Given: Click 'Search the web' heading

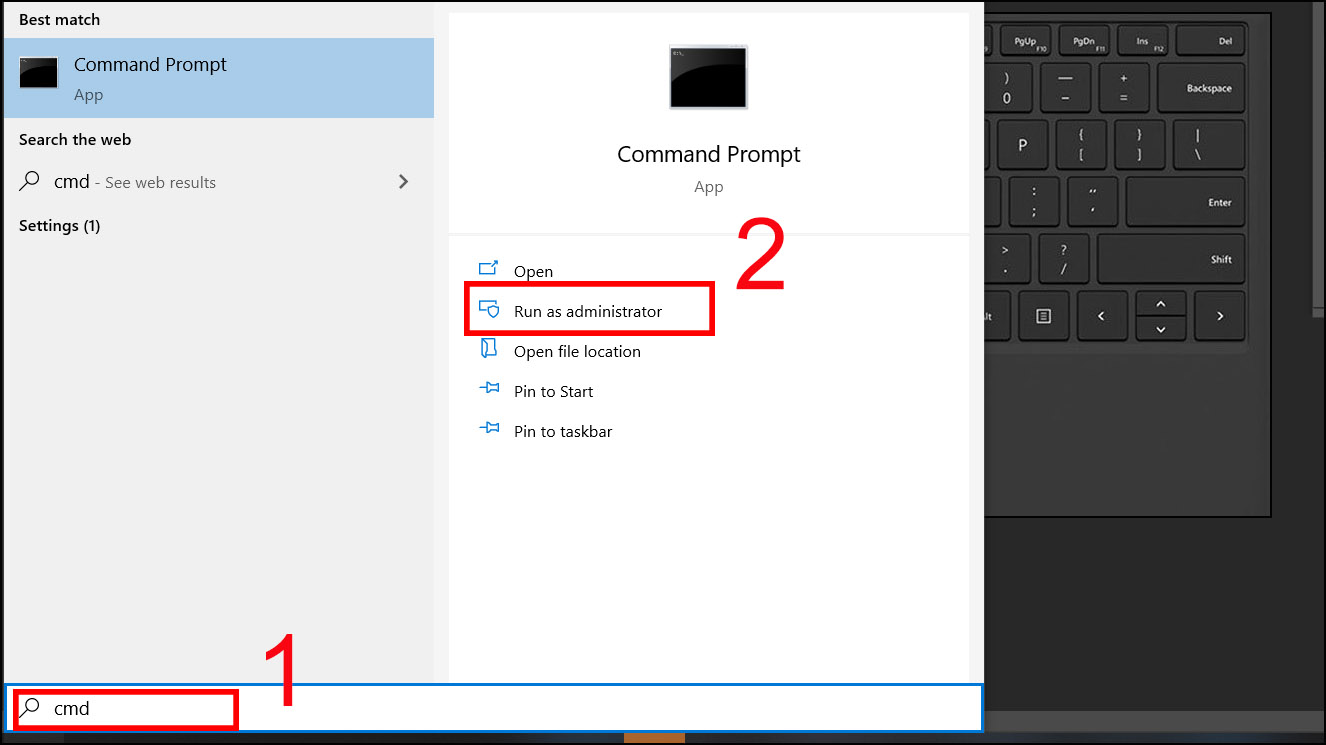Looking at the screenshot, I should click(x=75, y=140).
